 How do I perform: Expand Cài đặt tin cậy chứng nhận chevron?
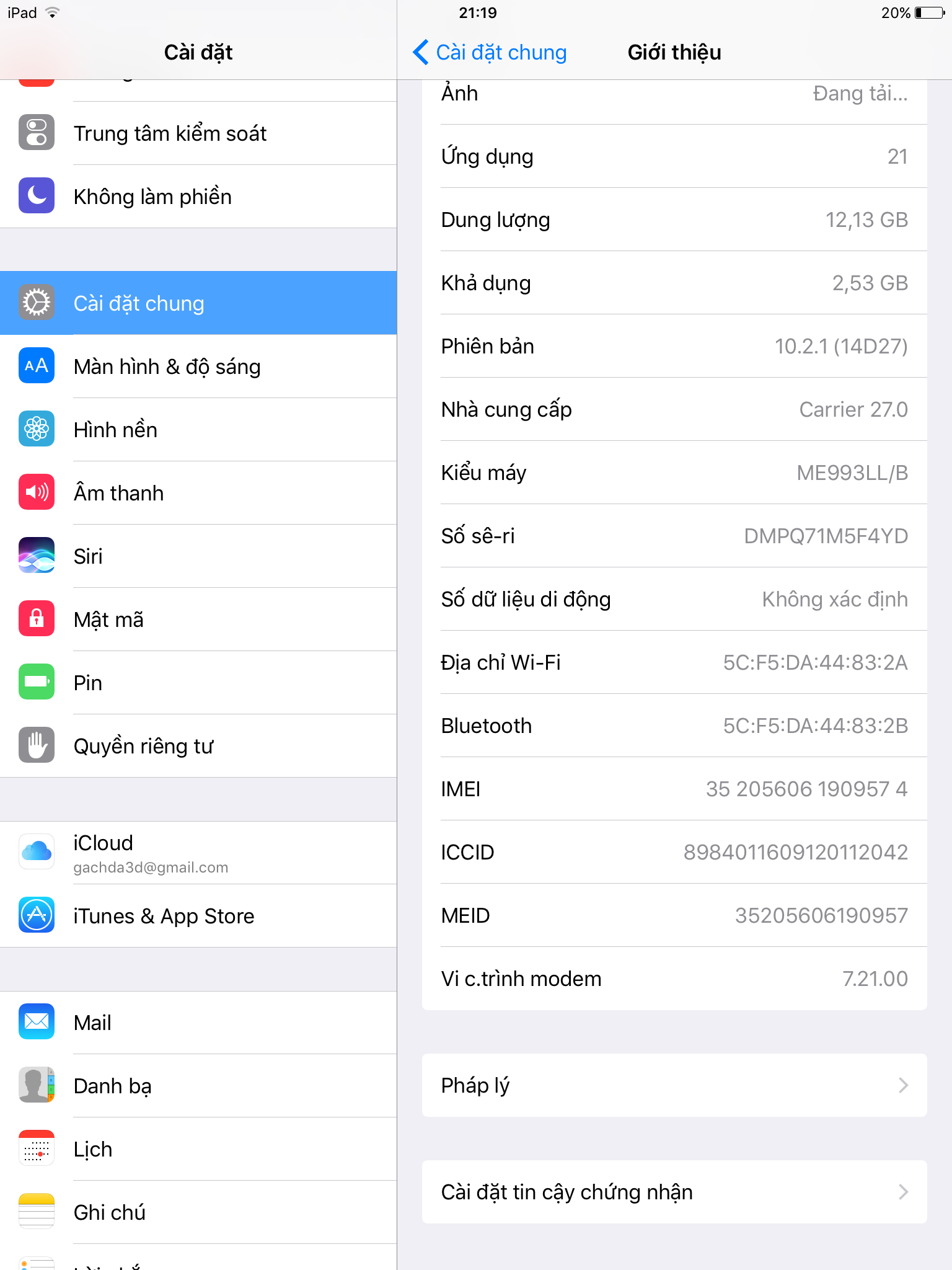(903, 1192)
